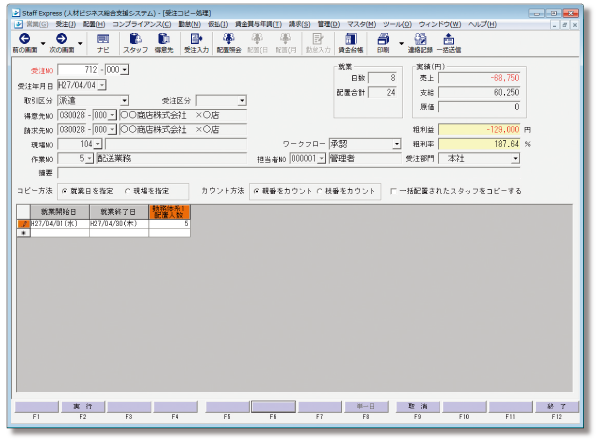600x447 pixels.
Task: Click the 配置(月) monthly placement icon
Action: point(285,39)
